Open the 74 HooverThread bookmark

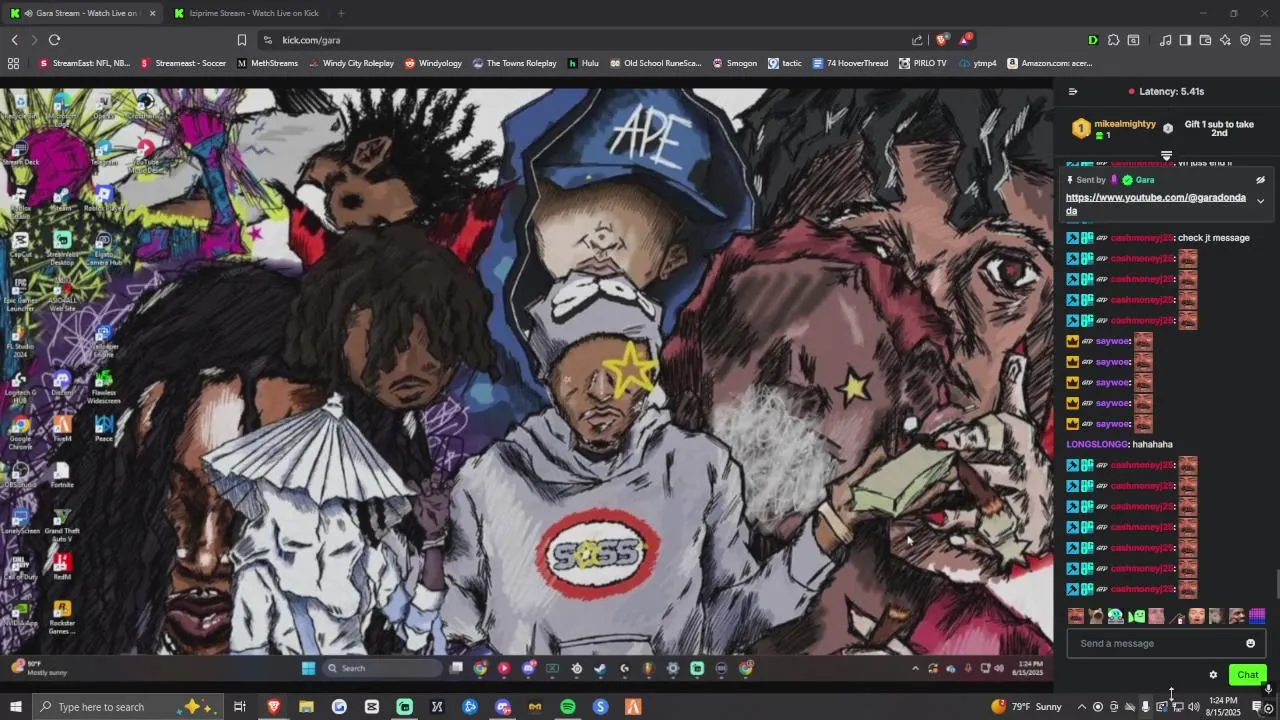point(850,63)
